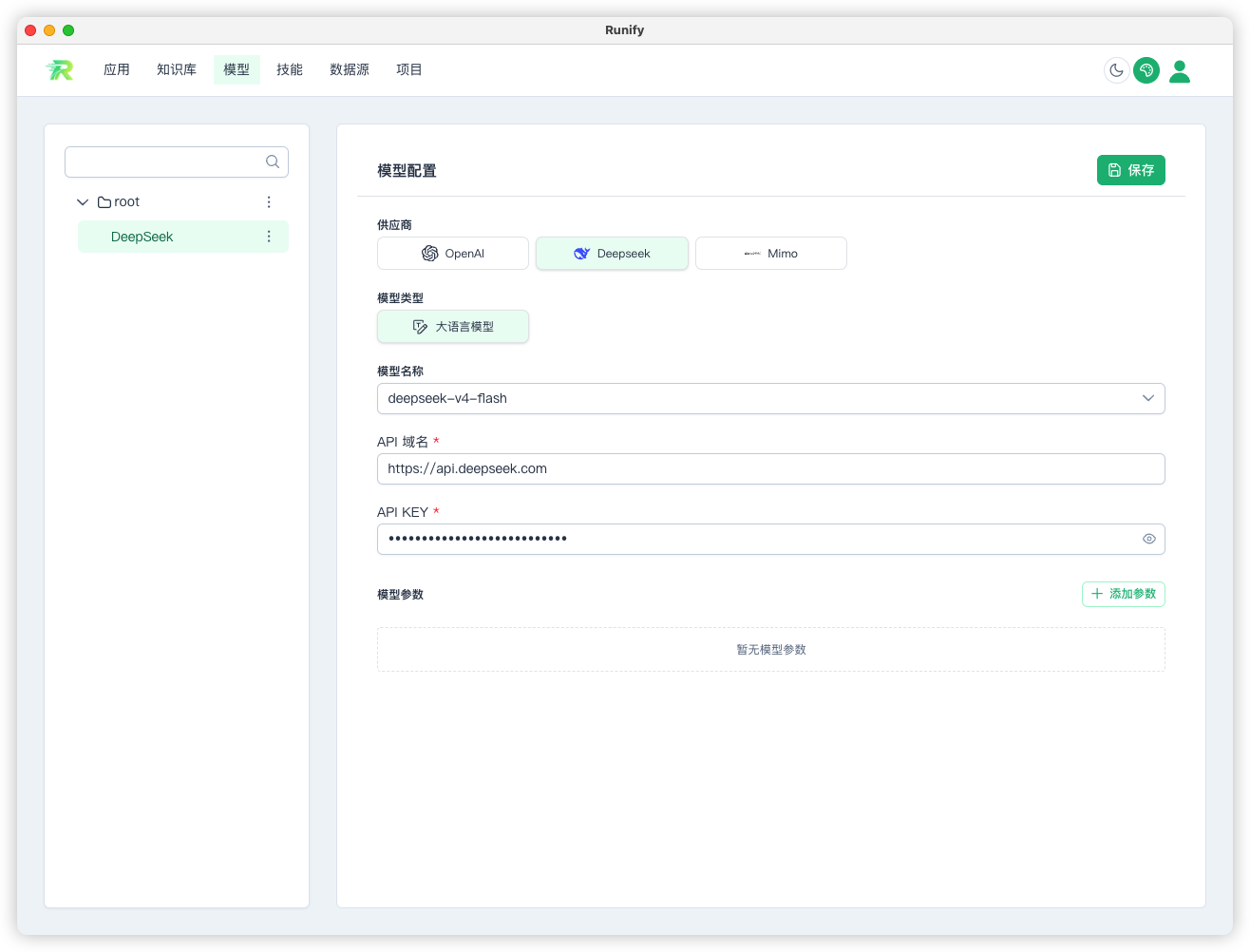Image resolution: width=1250 pixels, height=952 pixels.
Task: Open the 模型名称 dropdown
Action: [x=771, y=399]
